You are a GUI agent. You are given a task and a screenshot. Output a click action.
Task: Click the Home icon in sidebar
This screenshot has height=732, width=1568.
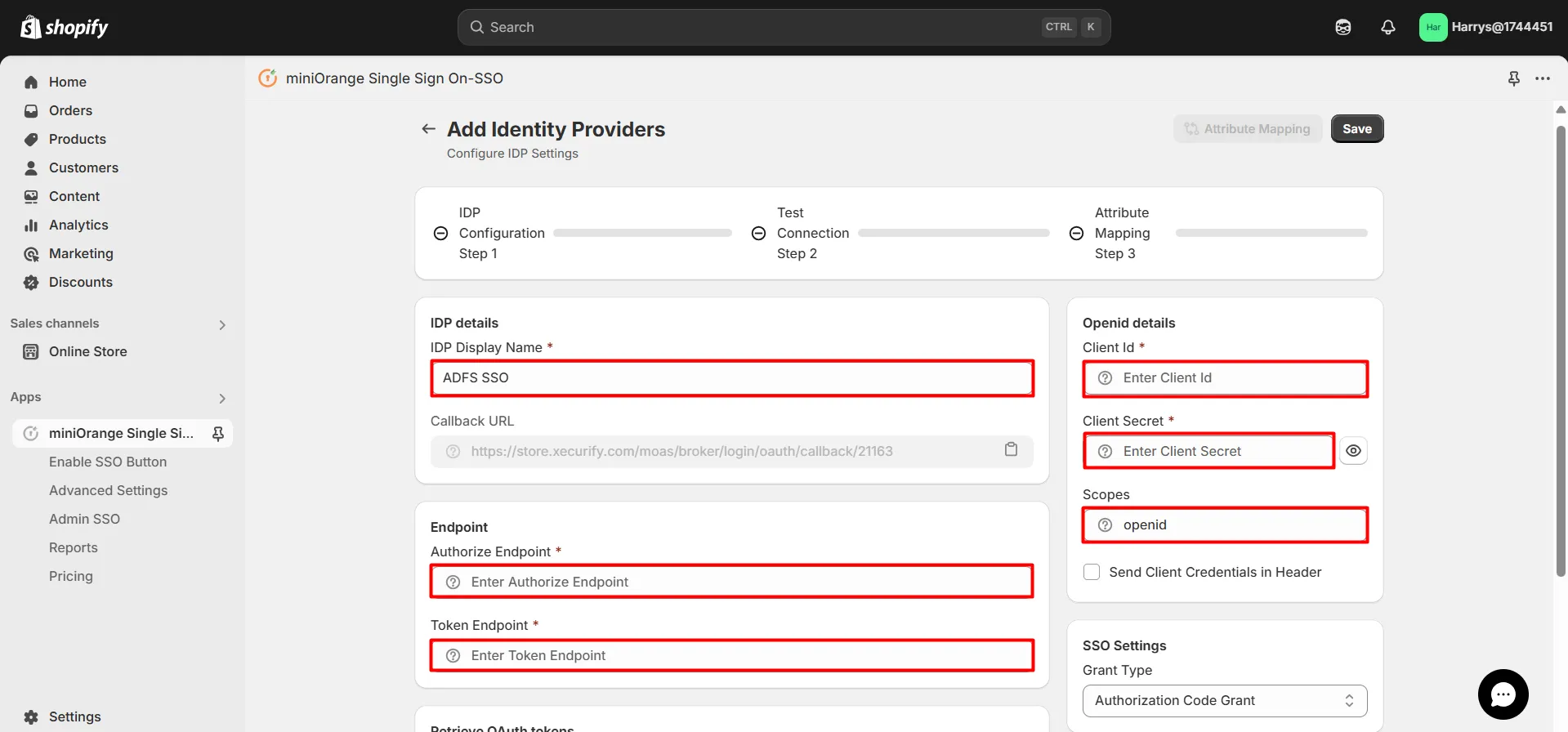point(31,82)
